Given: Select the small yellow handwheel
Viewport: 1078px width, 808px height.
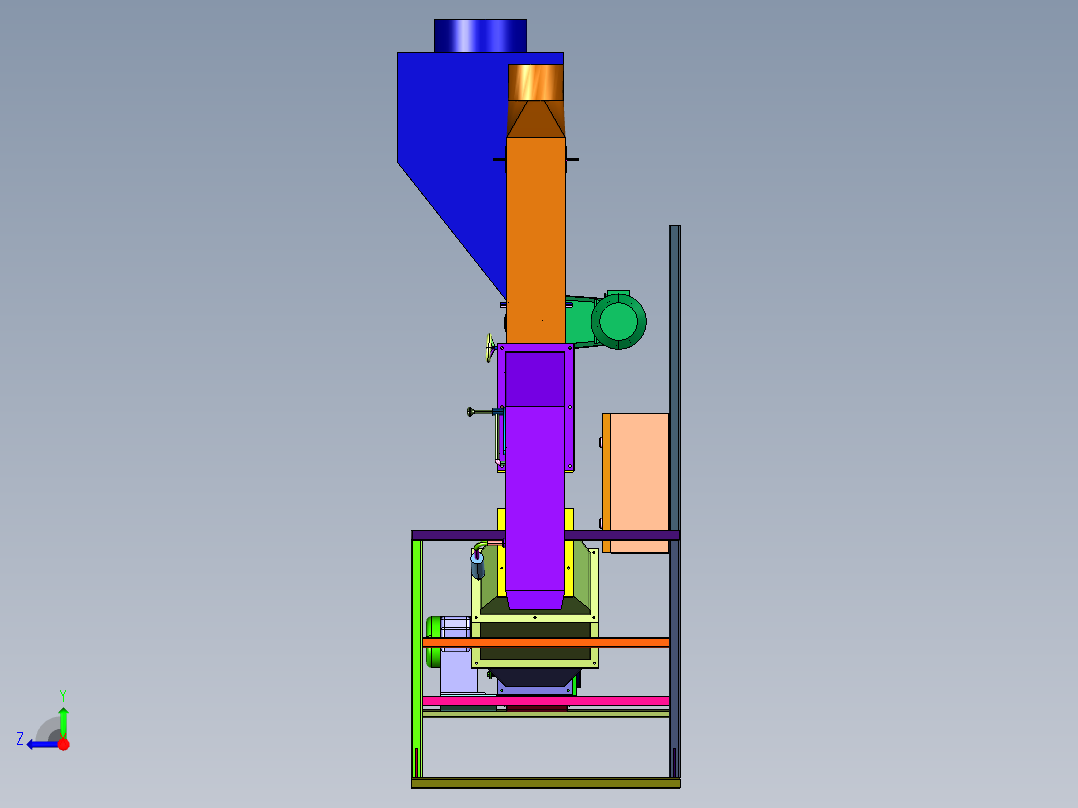Looking at the screenshot, I should pos(490,348).
